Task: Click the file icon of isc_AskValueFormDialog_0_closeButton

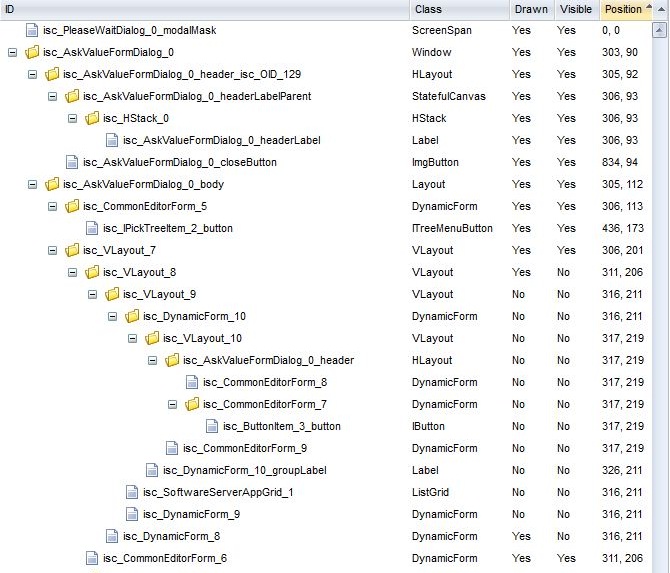Action: (x=72, y=162)
